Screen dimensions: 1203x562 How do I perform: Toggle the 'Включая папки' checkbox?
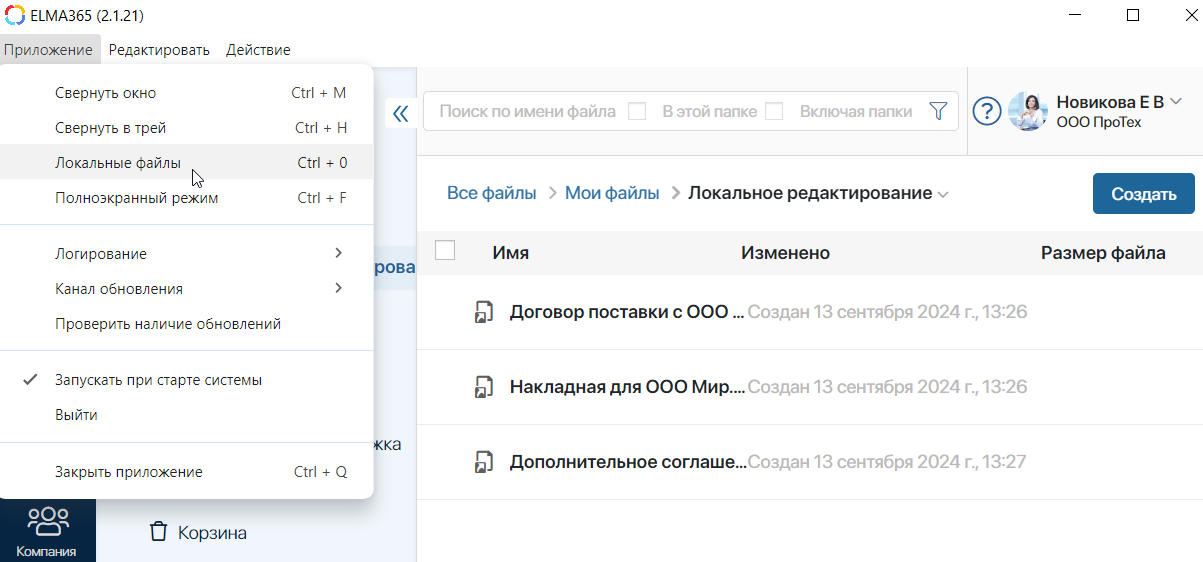click(774, 111)
